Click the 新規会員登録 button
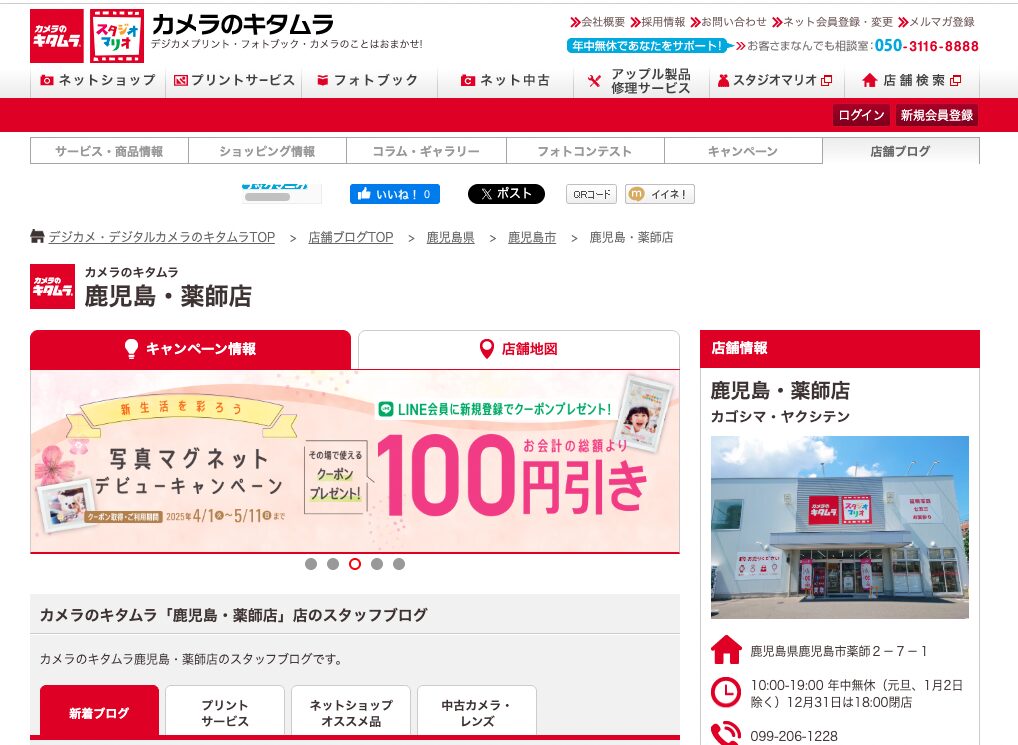Screen dimensions: 1018x745 tap(936, 116)
